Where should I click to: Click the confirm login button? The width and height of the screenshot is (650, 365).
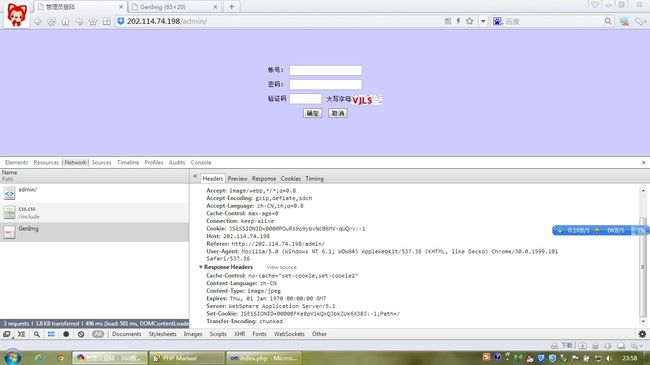pos(313,113)
